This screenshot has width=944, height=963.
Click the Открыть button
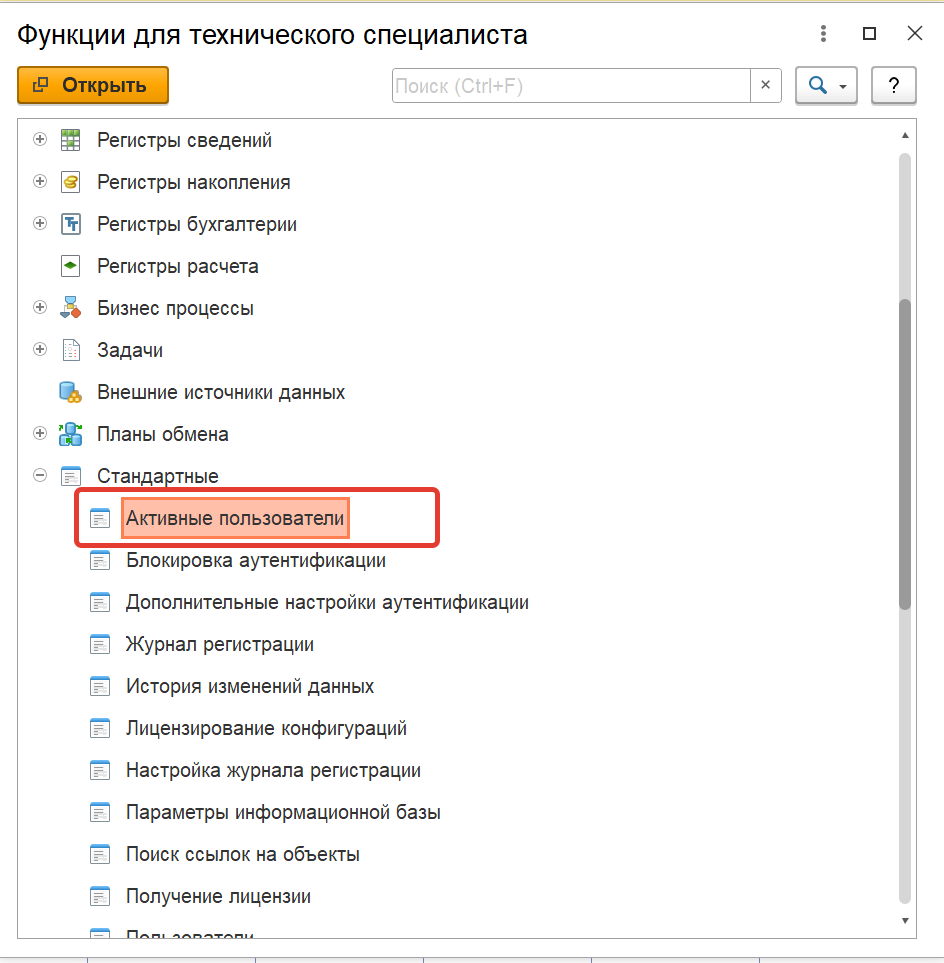tap(93, 85)
